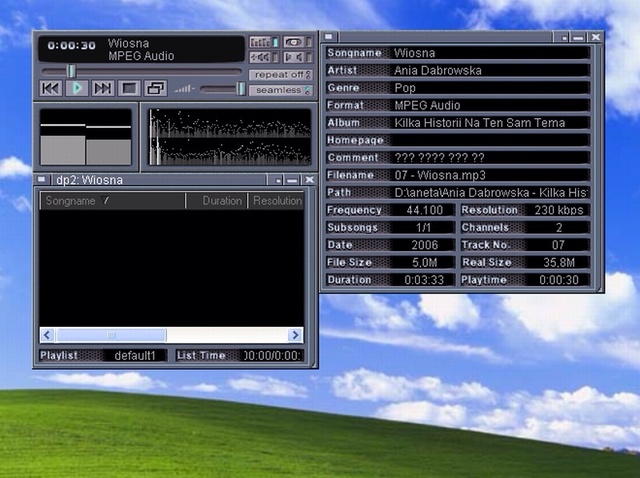Click the Track No. value 07
The image size is (640, 478).
coord(558,245)
